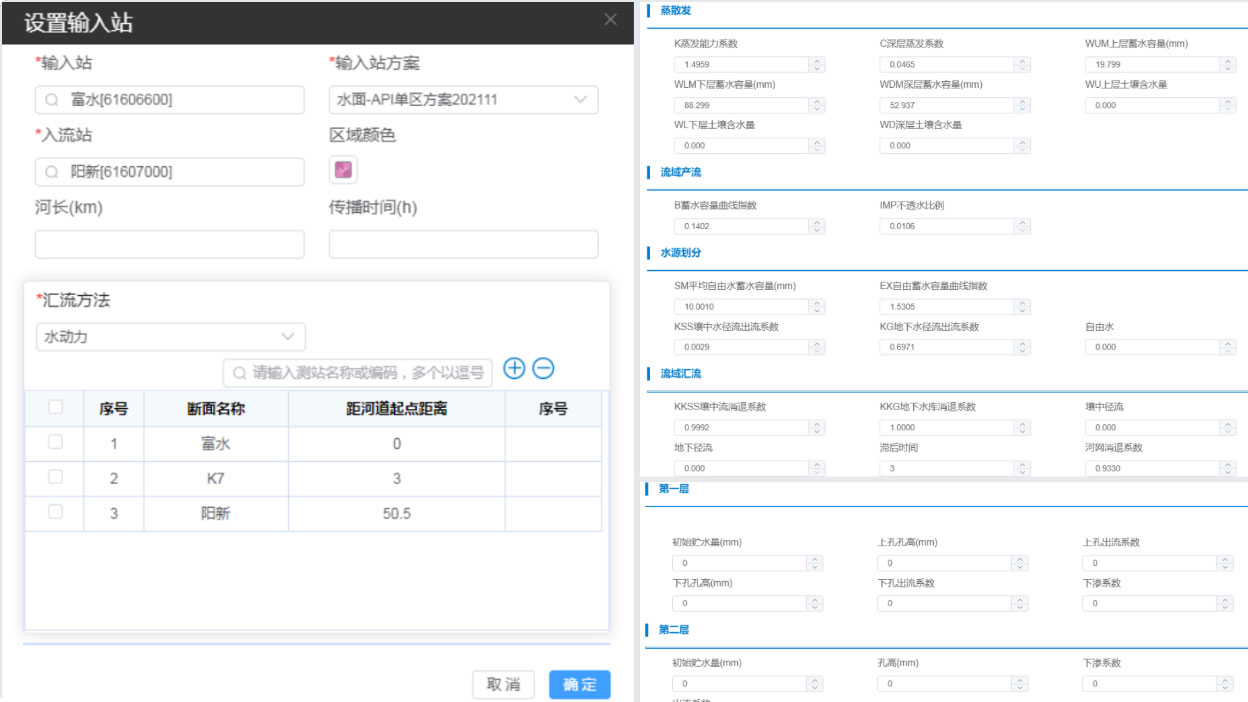This screenshot has height=702, width=1248.
Task: Close the 设置输入站 dialog with X
Action: (611, 20)
